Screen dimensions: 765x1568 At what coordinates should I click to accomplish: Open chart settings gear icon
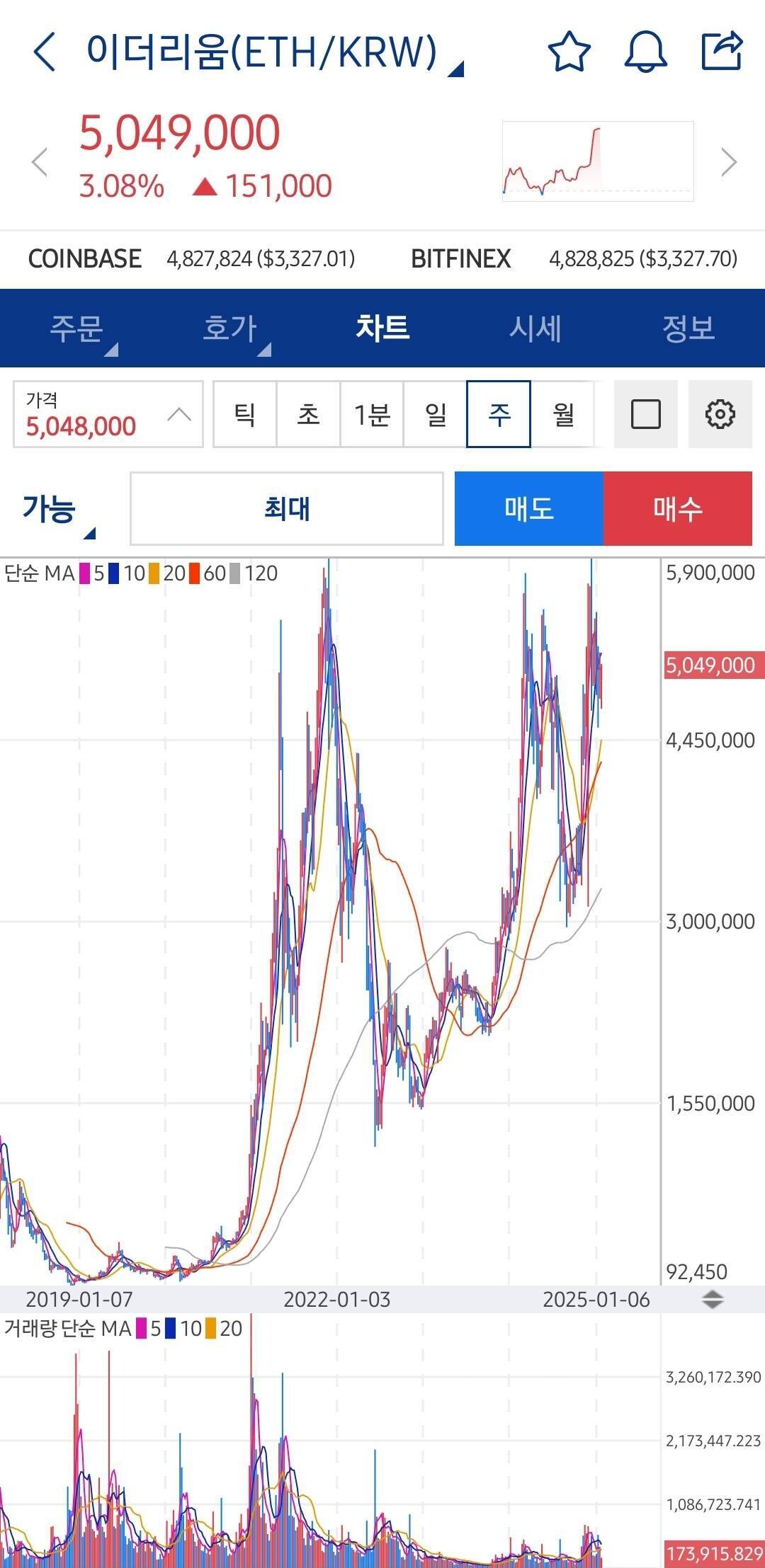tap(720, 414)
